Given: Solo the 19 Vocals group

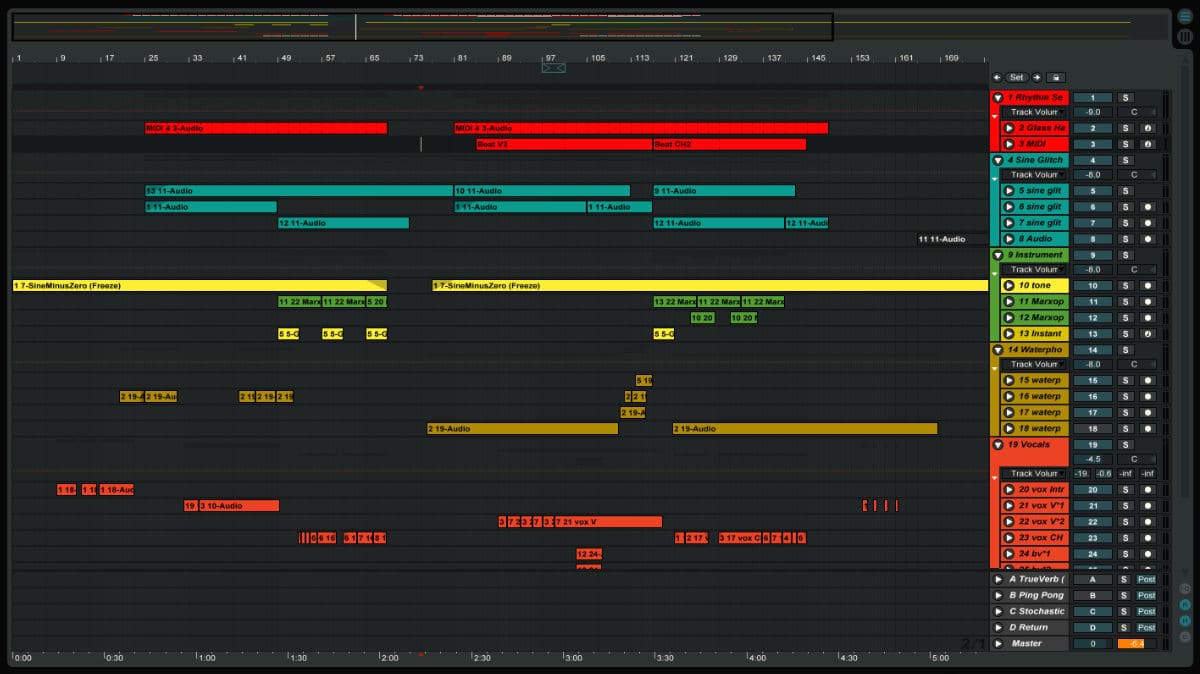Looking at the screenshot, I should click(1125, 445).
